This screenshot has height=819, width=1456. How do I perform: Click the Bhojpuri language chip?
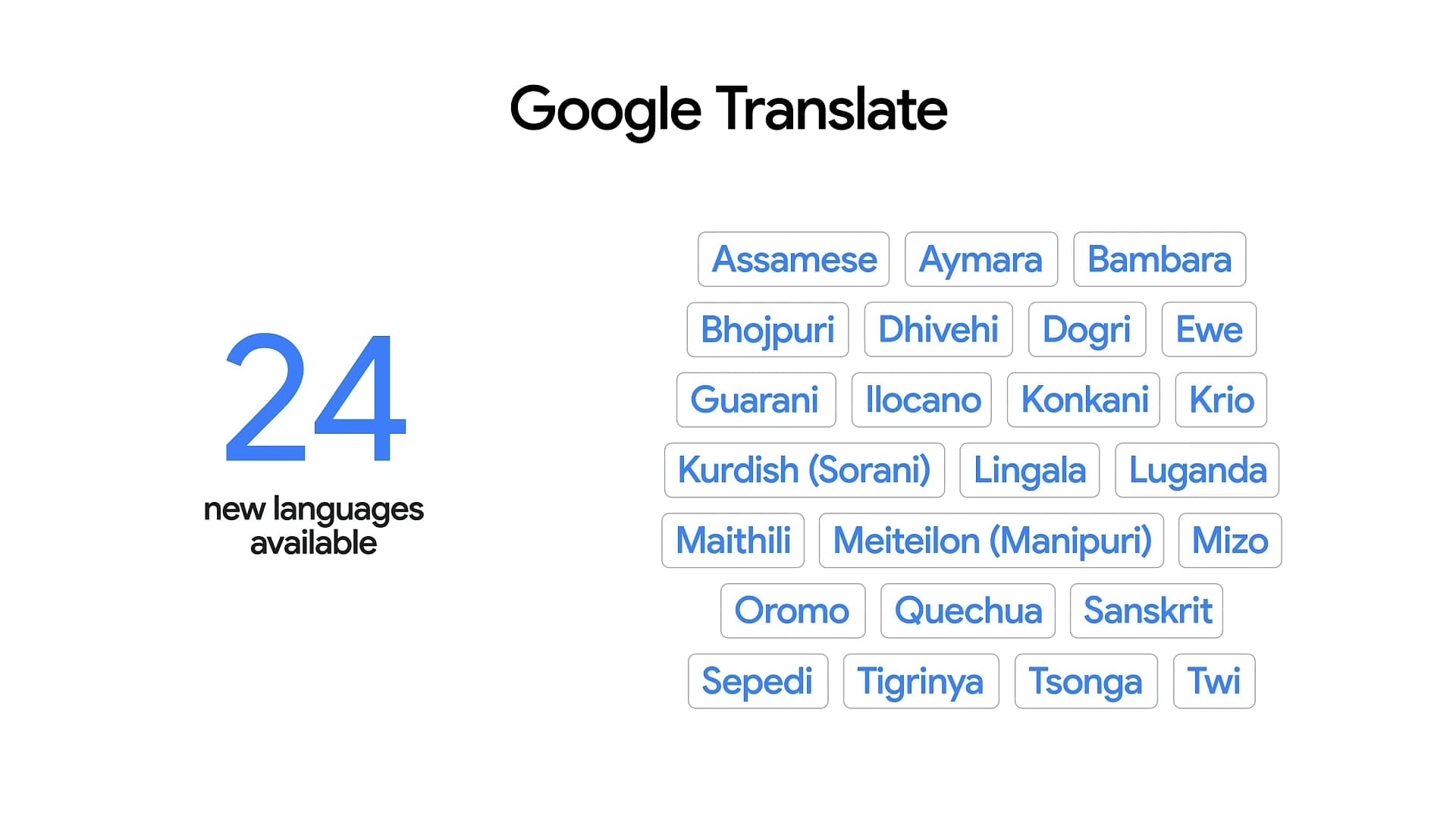point(767,330)
